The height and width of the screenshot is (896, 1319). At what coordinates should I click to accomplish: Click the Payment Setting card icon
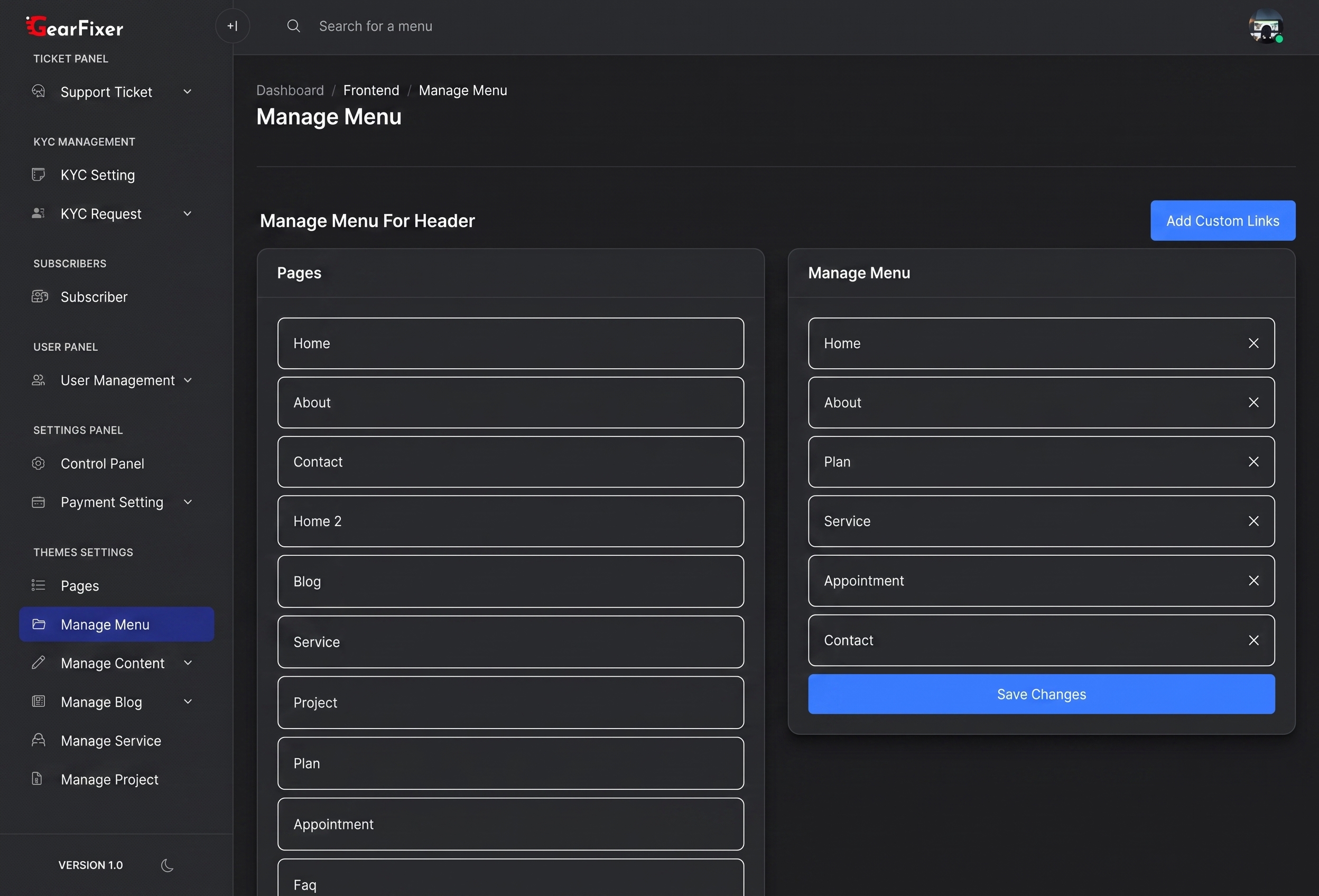[x=38, y=502]
